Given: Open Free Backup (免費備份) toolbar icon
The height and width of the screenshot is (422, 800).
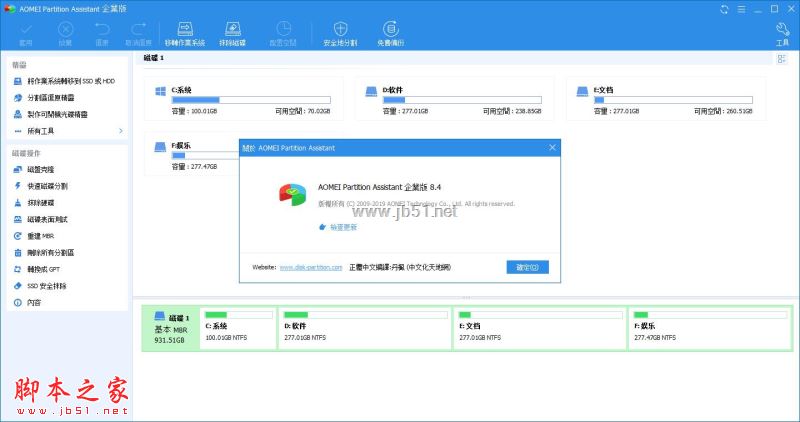Looking at the screenshot, I should pos(391,34).
